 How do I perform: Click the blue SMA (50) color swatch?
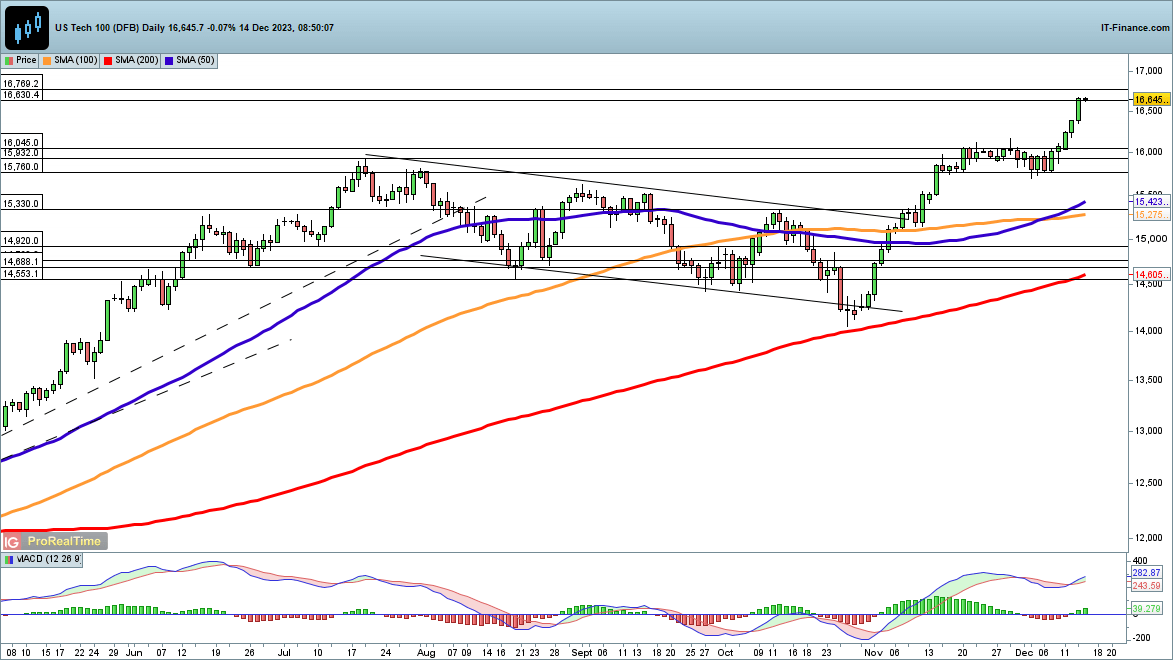click(170, 61)
